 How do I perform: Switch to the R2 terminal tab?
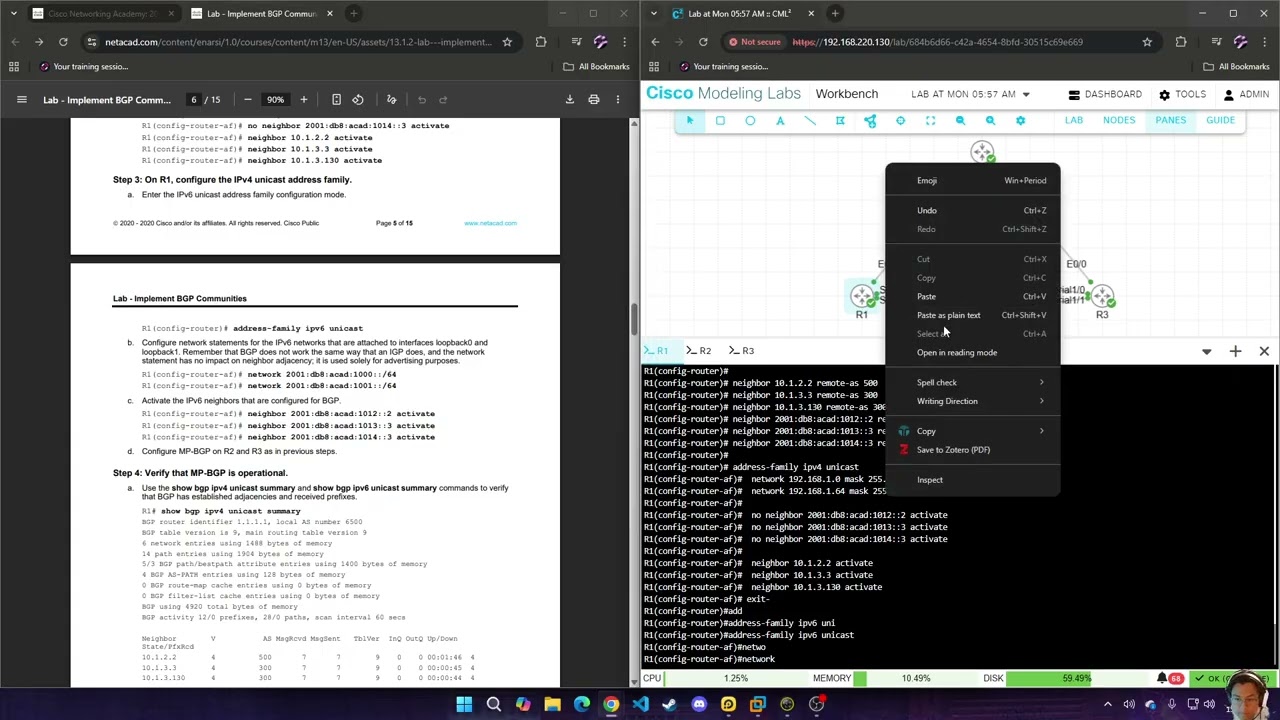699,351
